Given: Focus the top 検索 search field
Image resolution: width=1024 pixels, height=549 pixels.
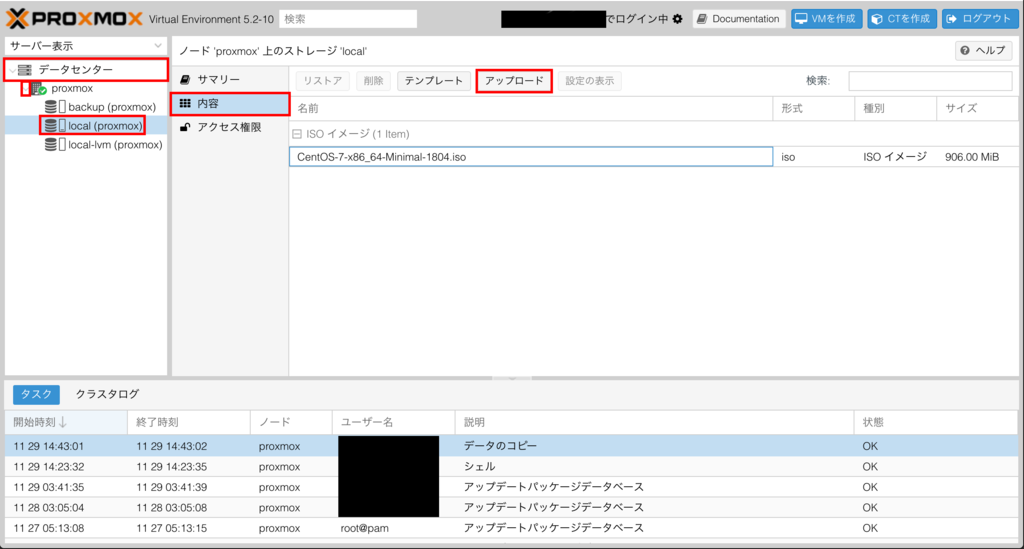Looking at the screenshot, I should coord(348,19).
